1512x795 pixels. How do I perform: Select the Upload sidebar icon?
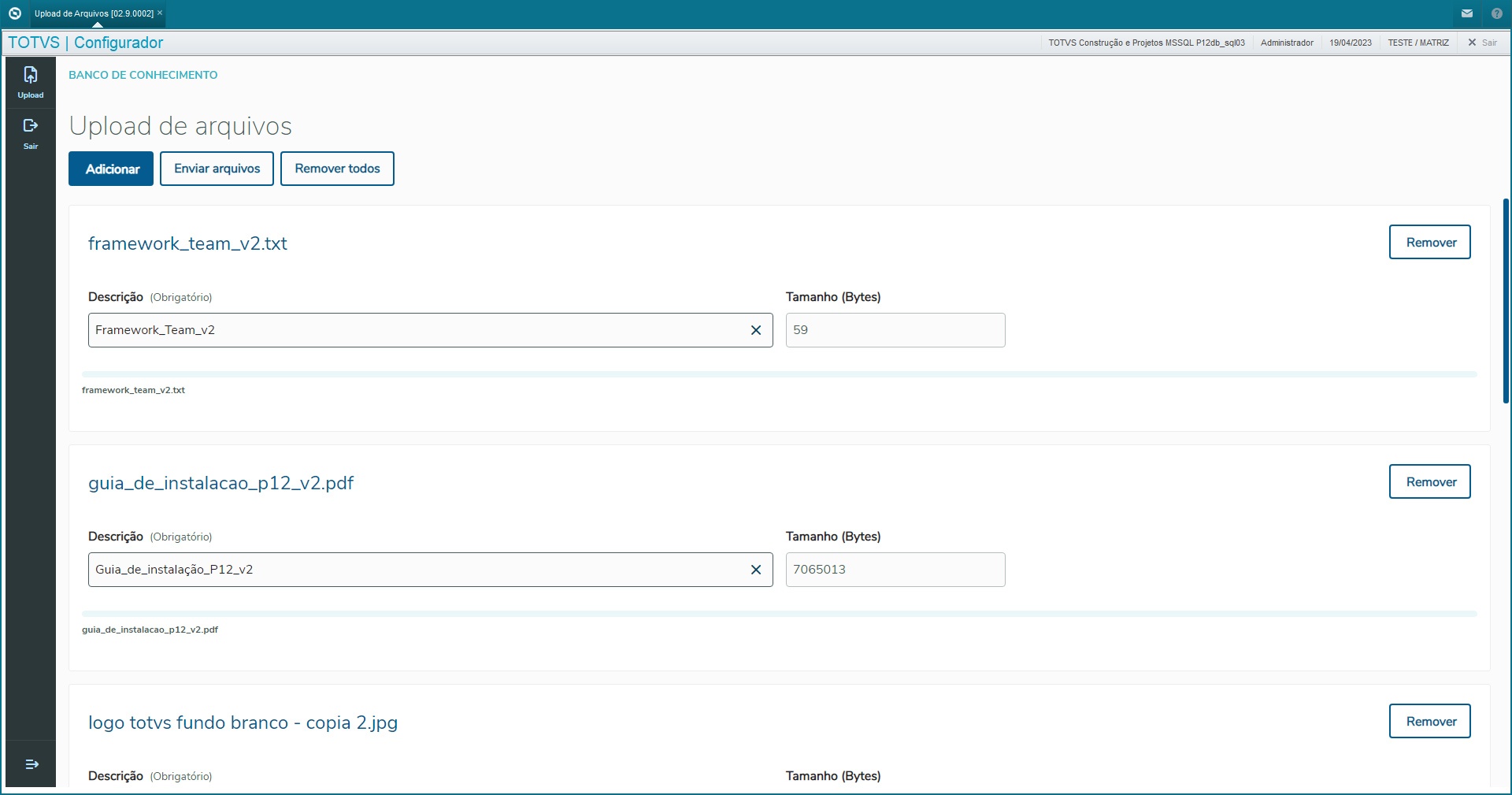tap(31, 83)
